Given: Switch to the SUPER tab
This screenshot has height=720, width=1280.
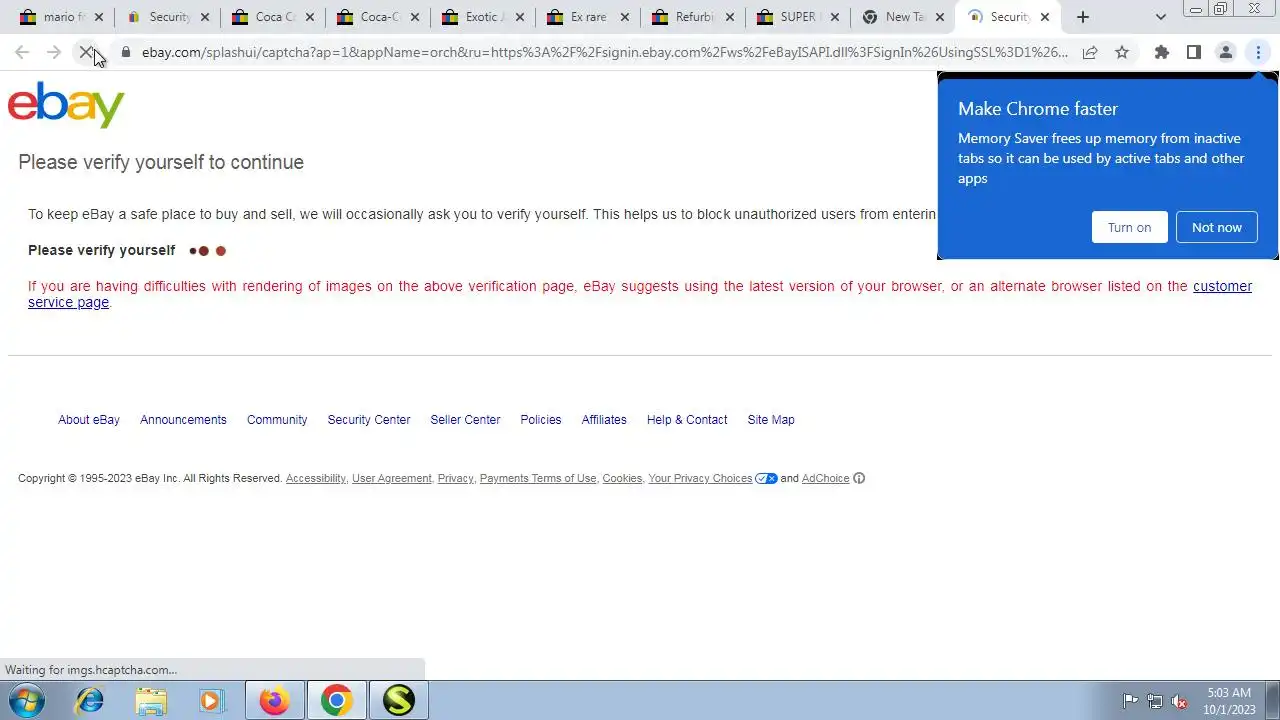Looking at the screenshot, I should click(x=798, y=17).
